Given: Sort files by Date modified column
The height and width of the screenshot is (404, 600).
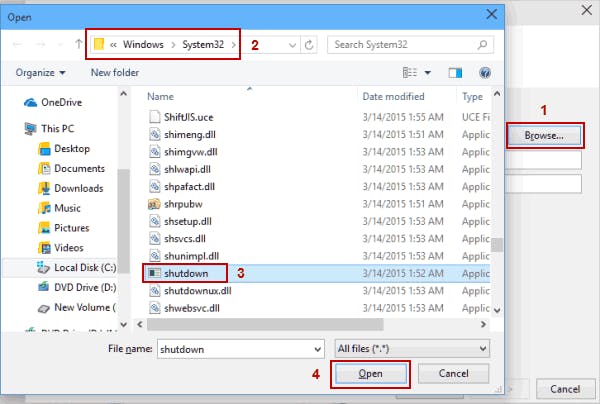Looking at the screenshot, I should click(x=400, y=96).
